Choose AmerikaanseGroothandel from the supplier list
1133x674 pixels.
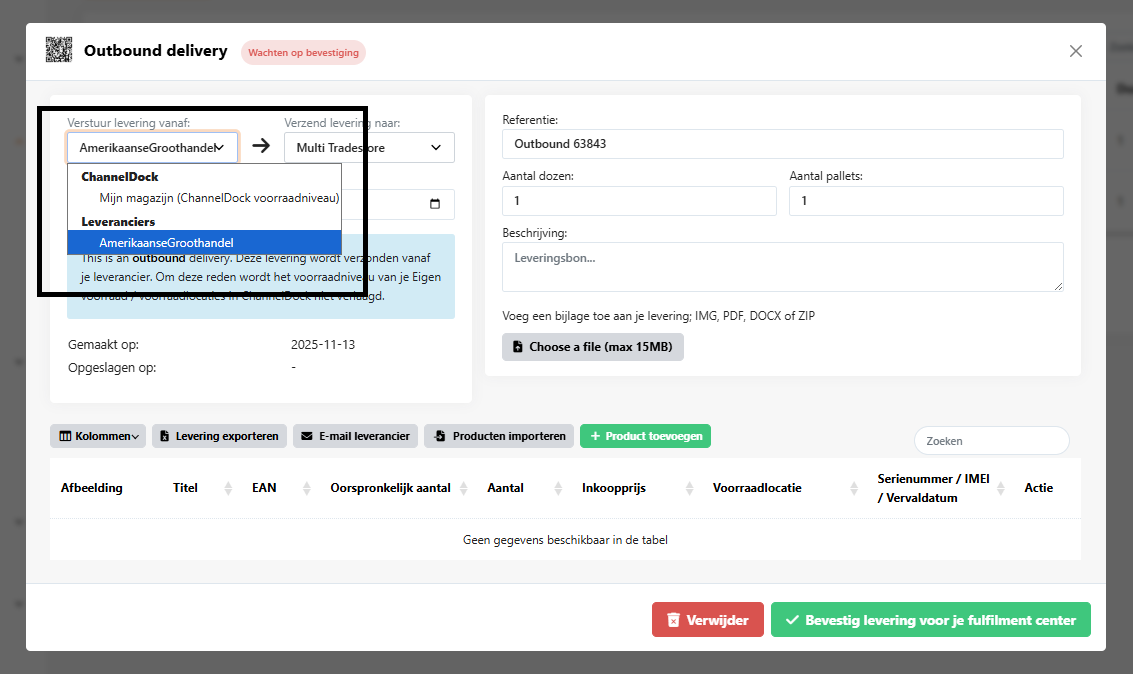pyautogui.click(x=166, y=242)
